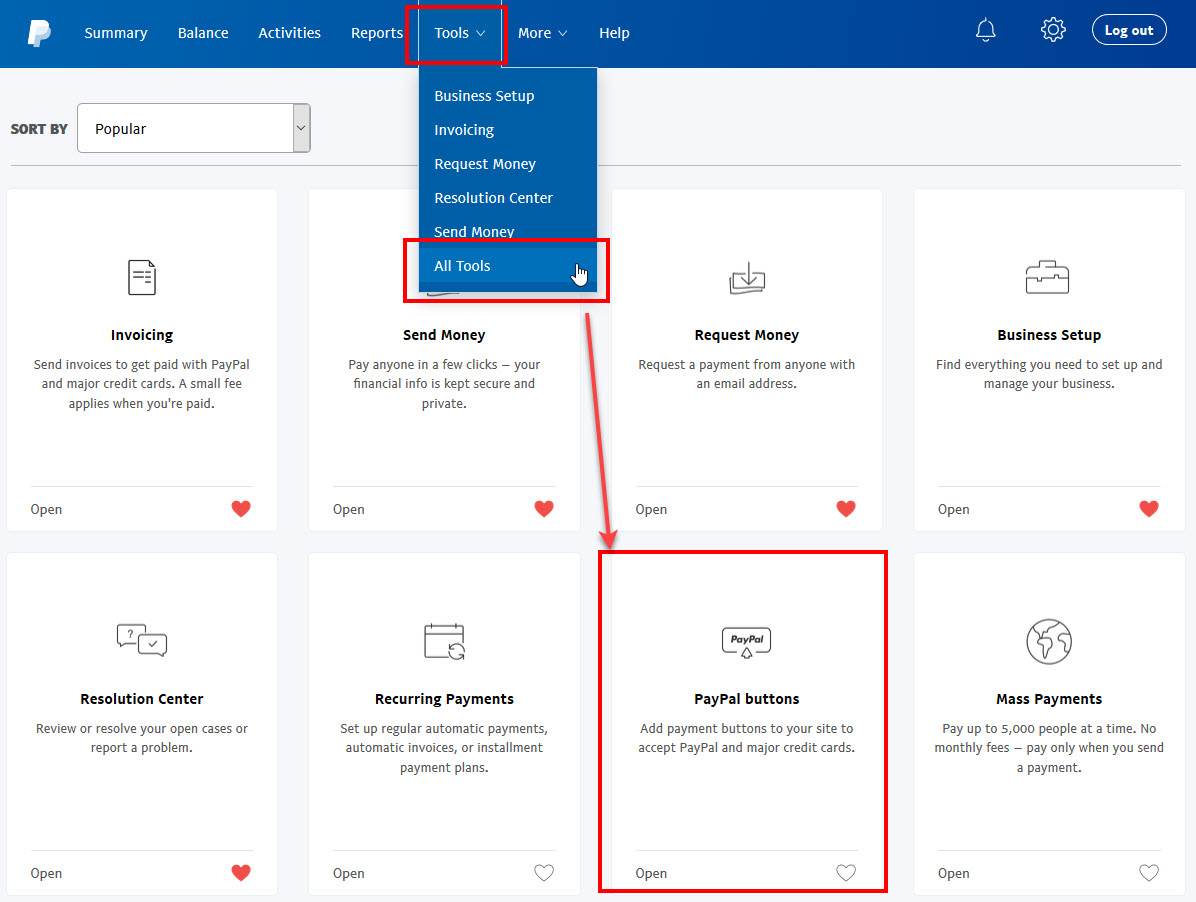Click the Request Money download tray icon

click(x=746, y=277)
